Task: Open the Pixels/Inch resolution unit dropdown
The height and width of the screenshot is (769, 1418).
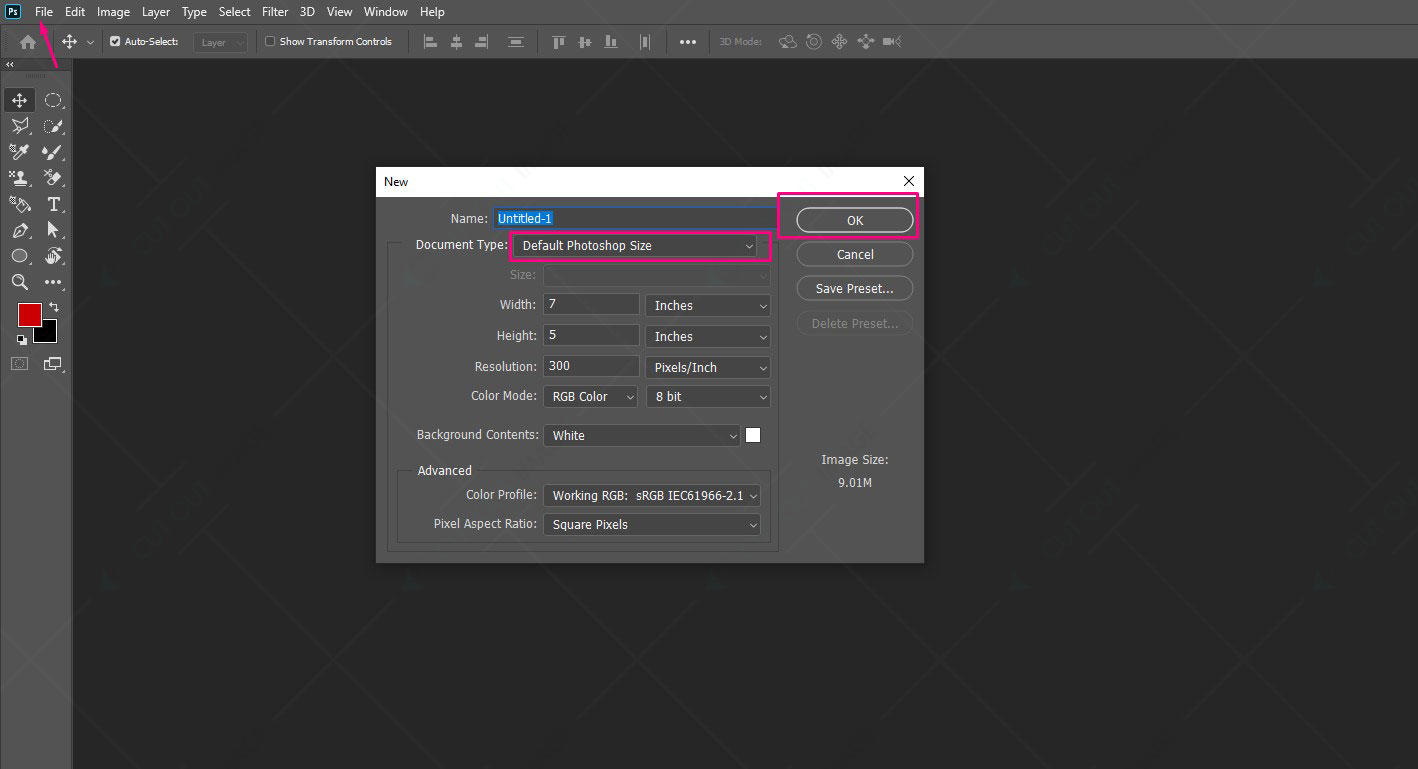Action: click(x=708, y=368)
